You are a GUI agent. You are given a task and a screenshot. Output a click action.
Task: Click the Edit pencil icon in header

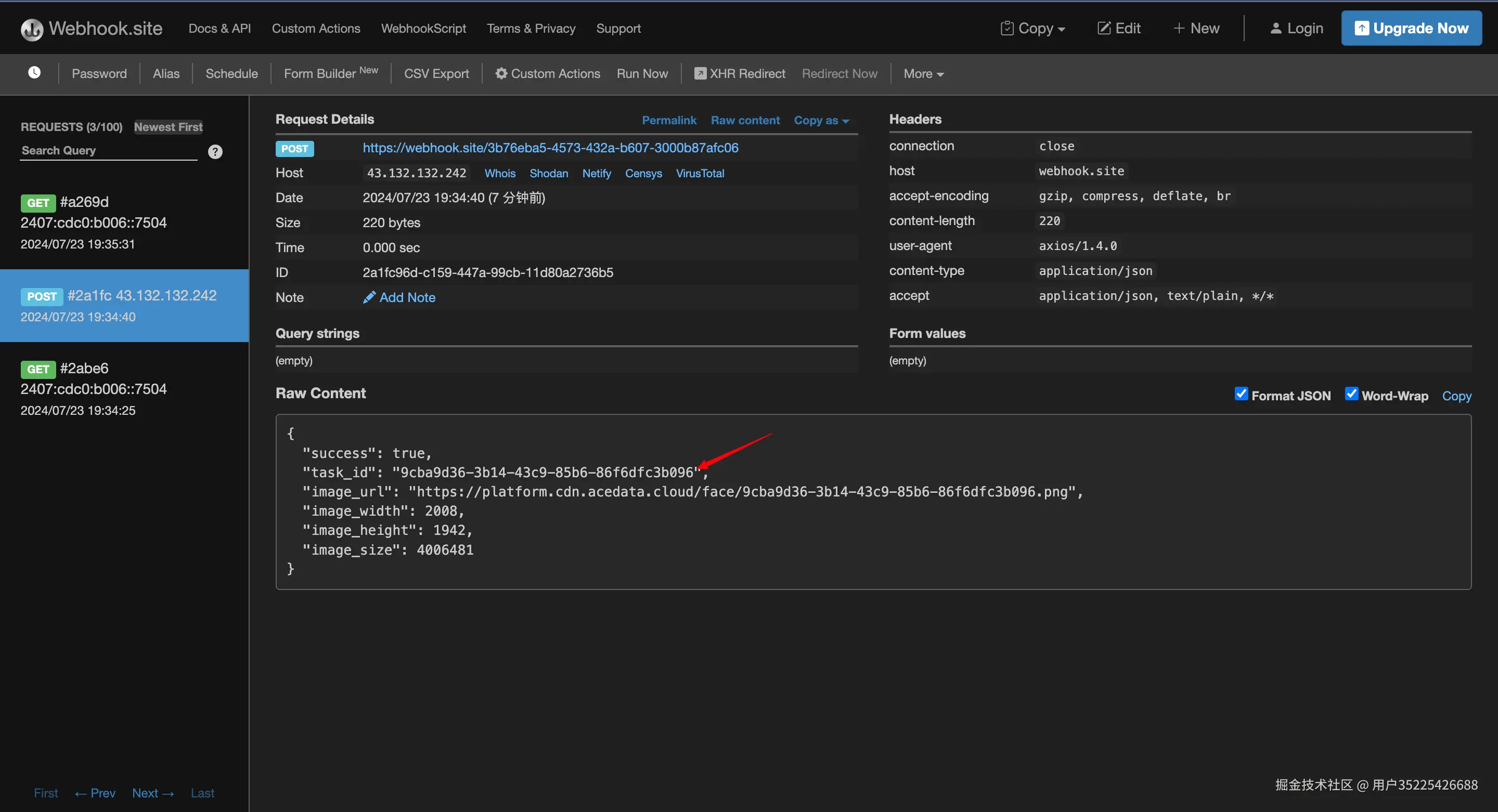[1103, 29]
